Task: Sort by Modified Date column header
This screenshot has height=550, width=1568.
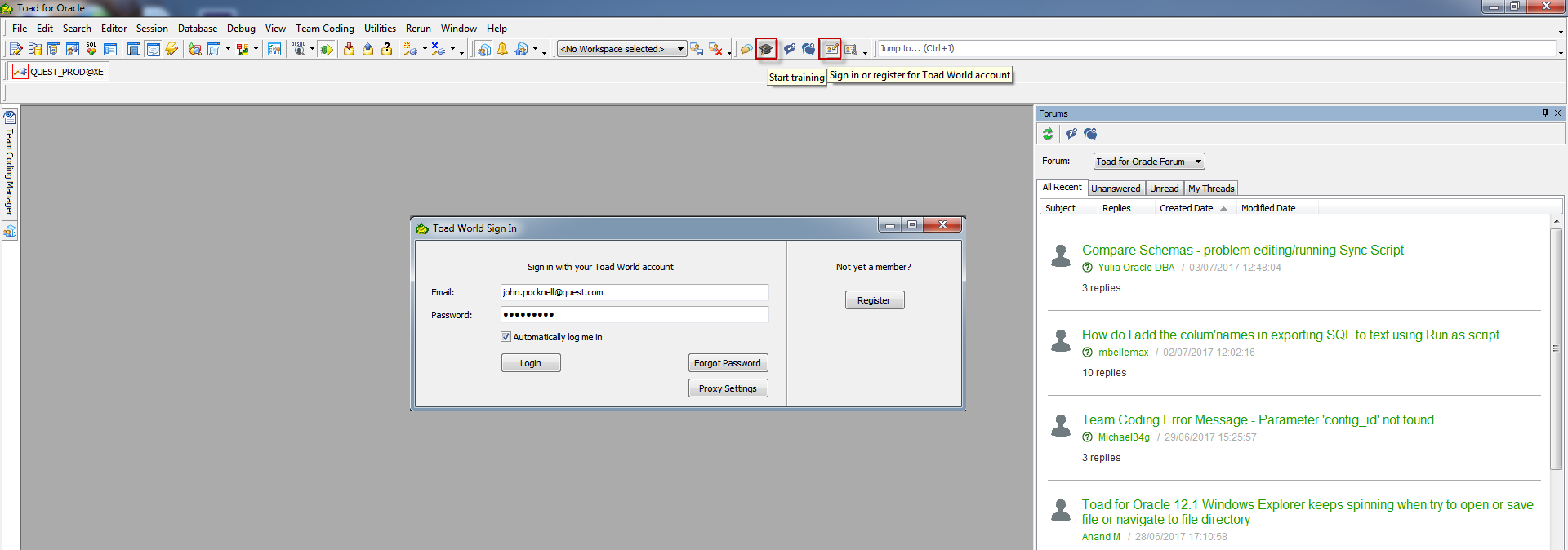Action: click(x=1268, y=208)
